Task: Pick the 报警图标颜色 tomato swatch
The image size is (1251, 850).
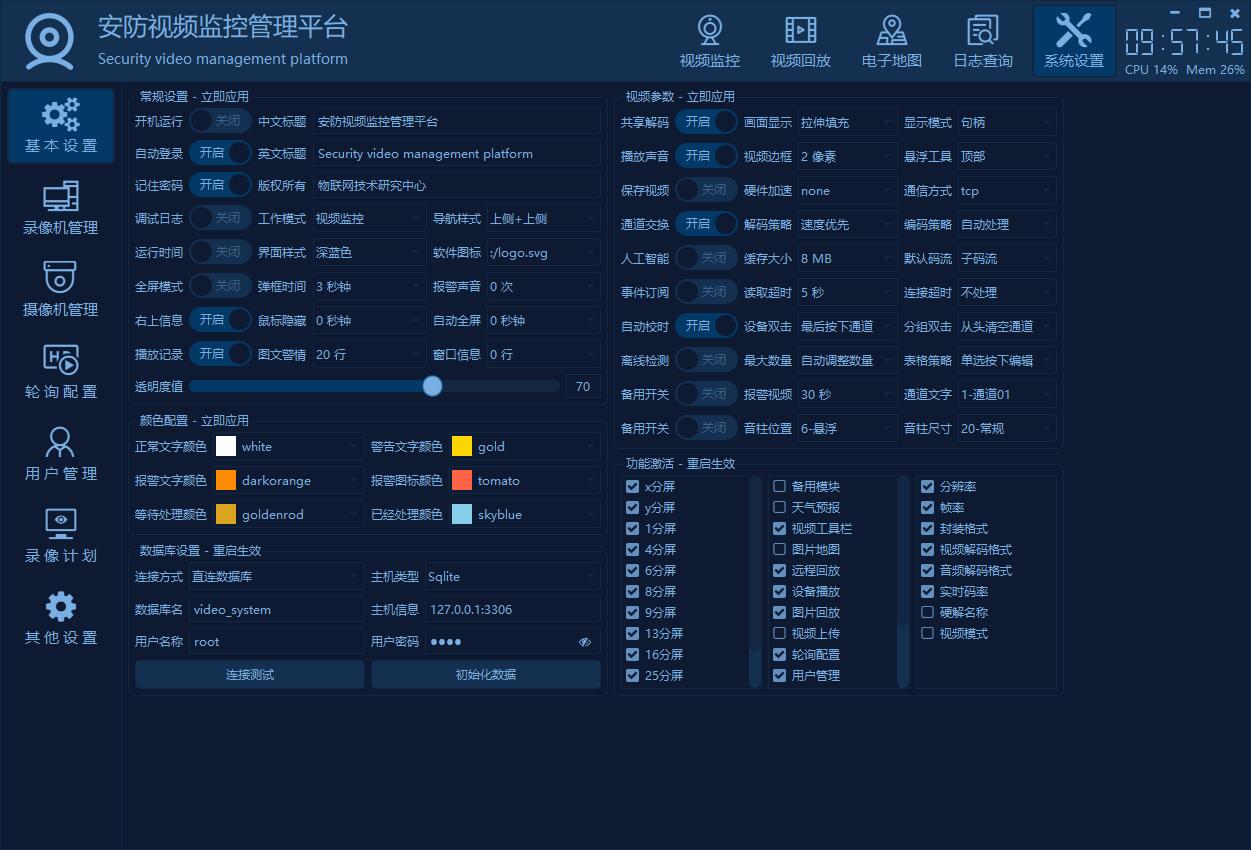Action: tap(462, 480)
